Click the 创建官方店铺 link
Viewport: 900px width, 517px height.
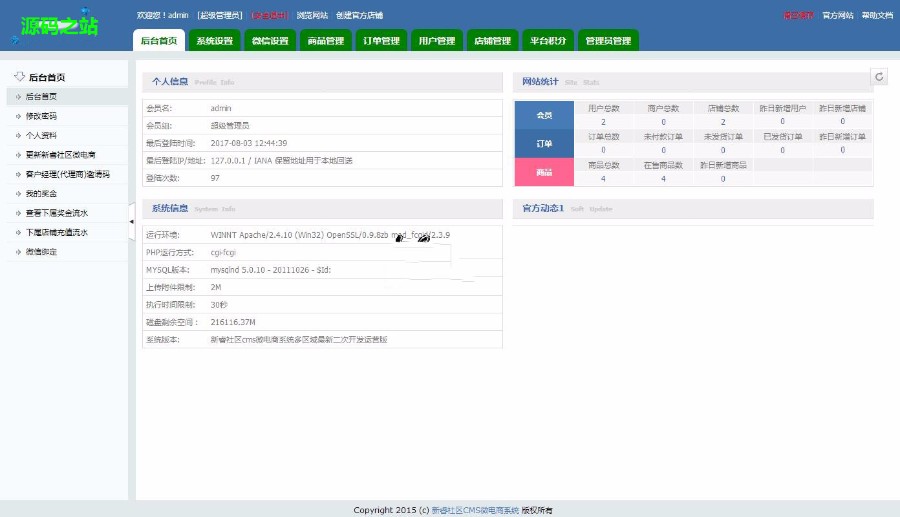tap(359, 15)
